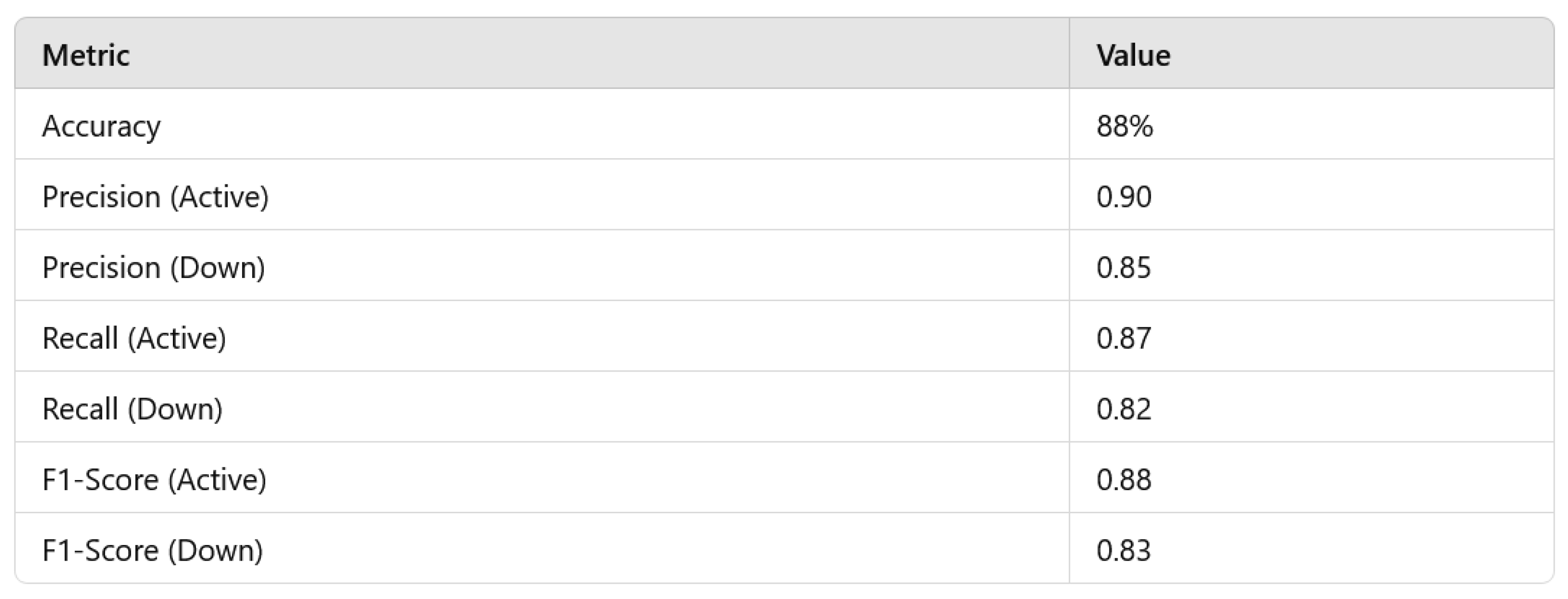Viewport: 1568px width, 599px height.
Task: Select the F1-Score (Down) label
Action: [x=152, y=550]
